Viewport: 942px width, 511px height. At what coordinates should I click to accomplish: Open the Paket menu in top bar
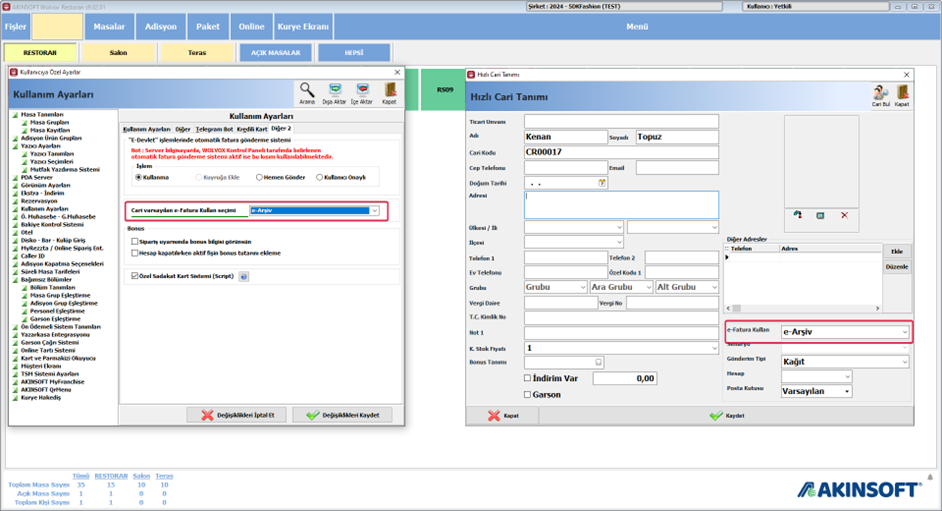point(208,26)
